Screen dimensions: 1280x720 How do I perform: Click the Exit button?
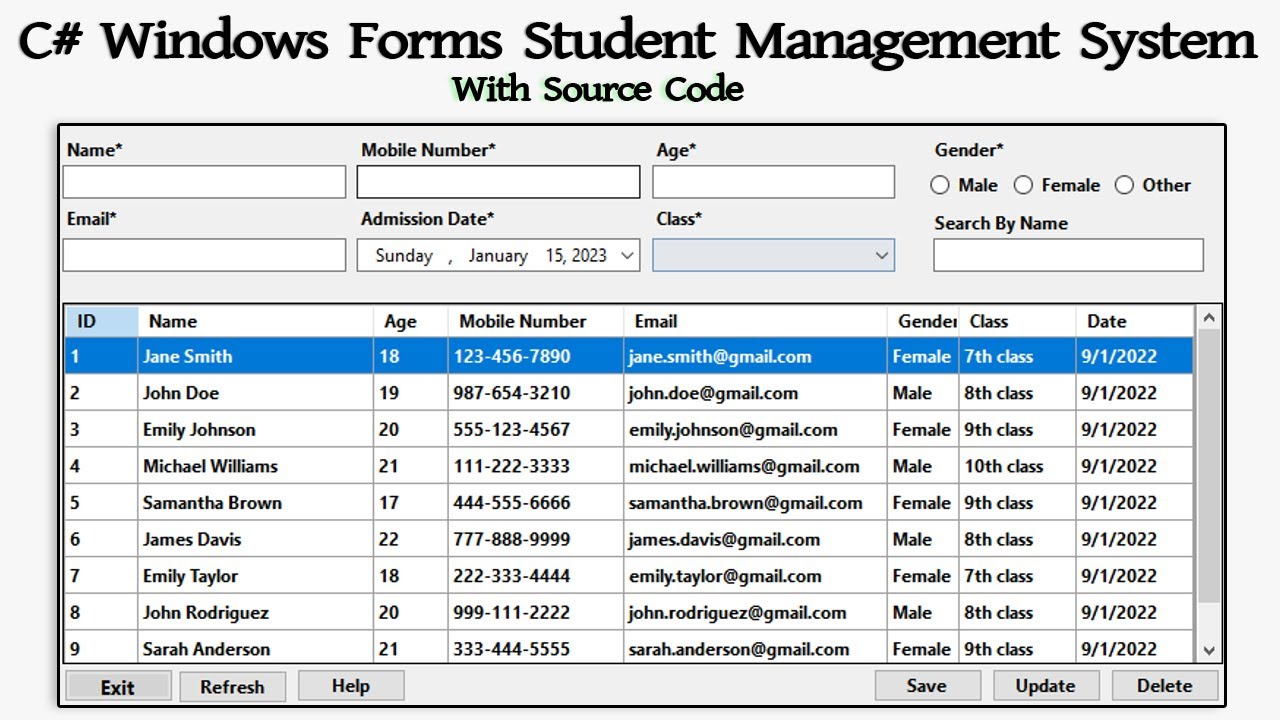tap(118, 687)
